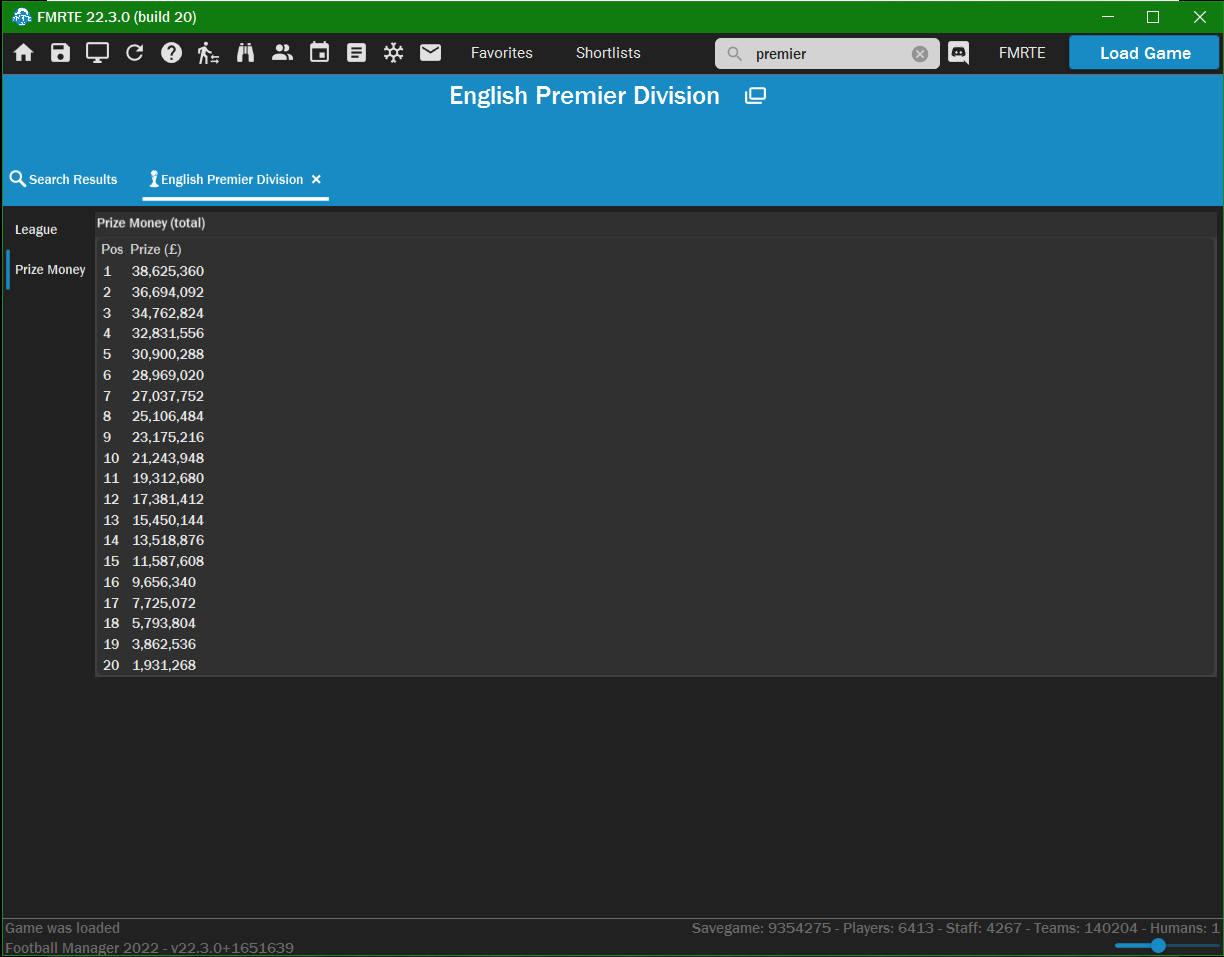Screen dimensions: 1224x957
Task: Click the snowflake freeze icon
Action: click(393, 53)
